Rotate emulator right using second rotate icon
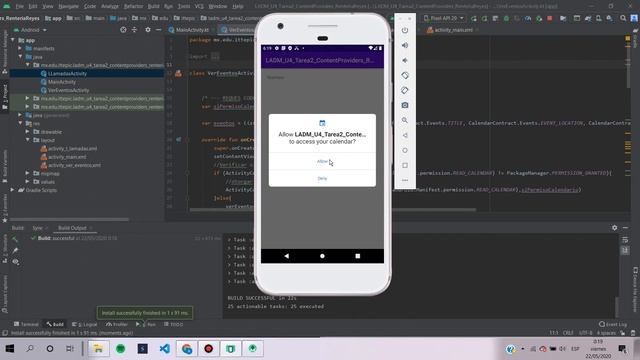The image size is (640, 360). pos(404,90)
